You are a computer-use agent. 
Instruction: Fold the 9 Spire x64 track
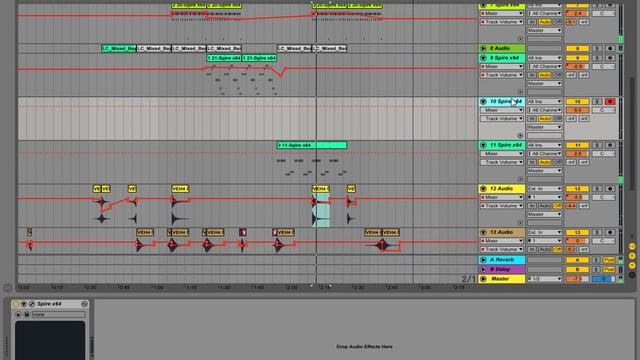click(x=483, y=58)
